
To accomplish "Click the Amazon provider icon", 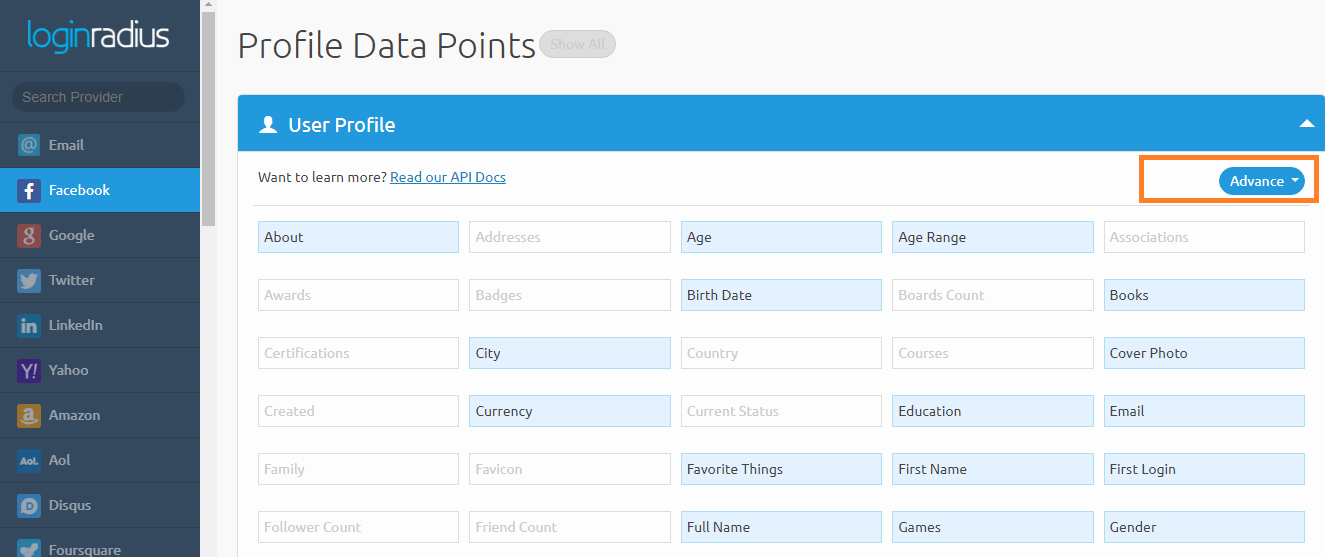I will 29,415.
